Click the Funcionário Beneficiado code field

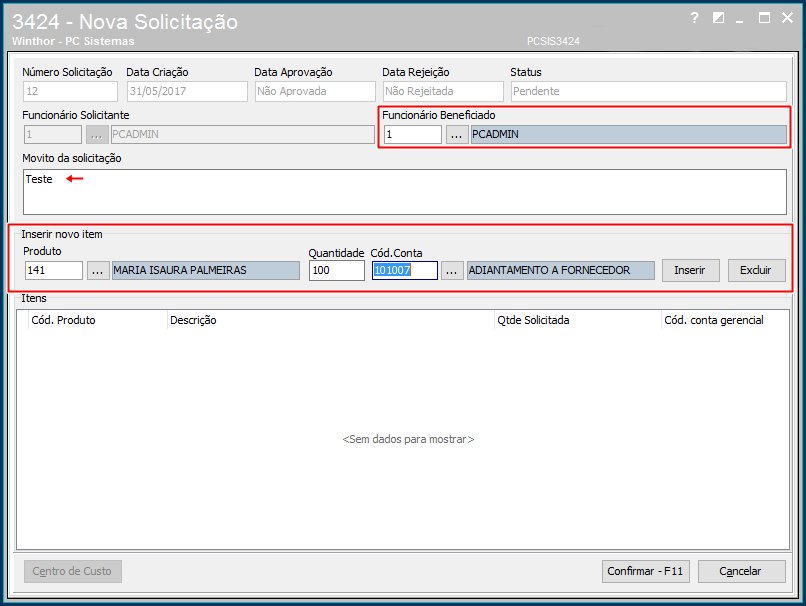tap(413, 135)
